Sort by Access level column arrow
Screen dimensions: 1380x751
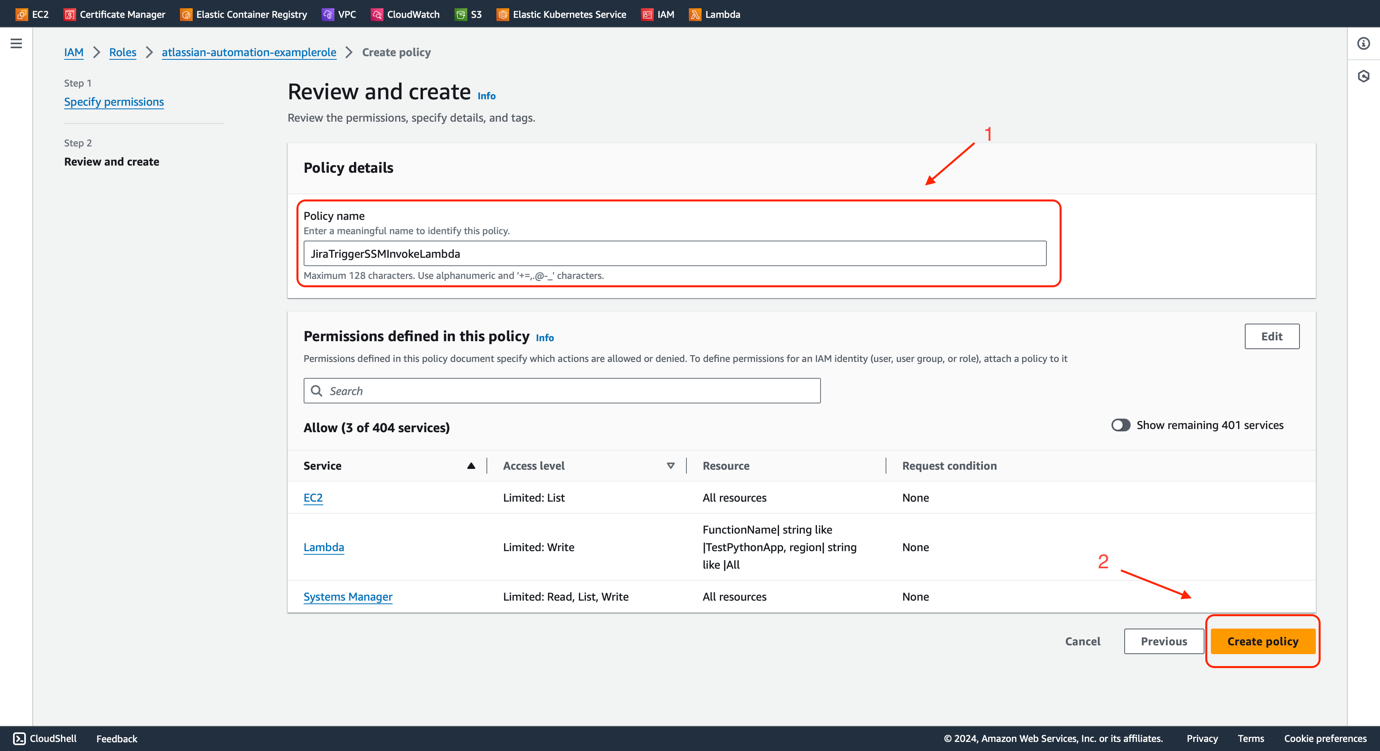coord(671,466)
